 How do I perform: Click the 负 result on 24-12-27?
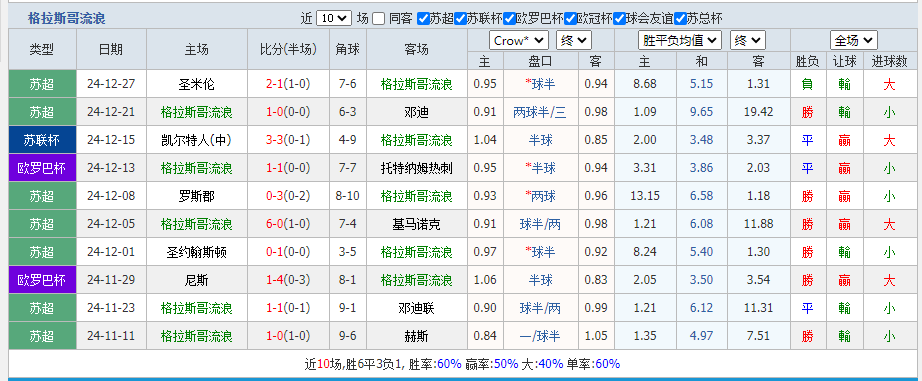coord(807,84)
